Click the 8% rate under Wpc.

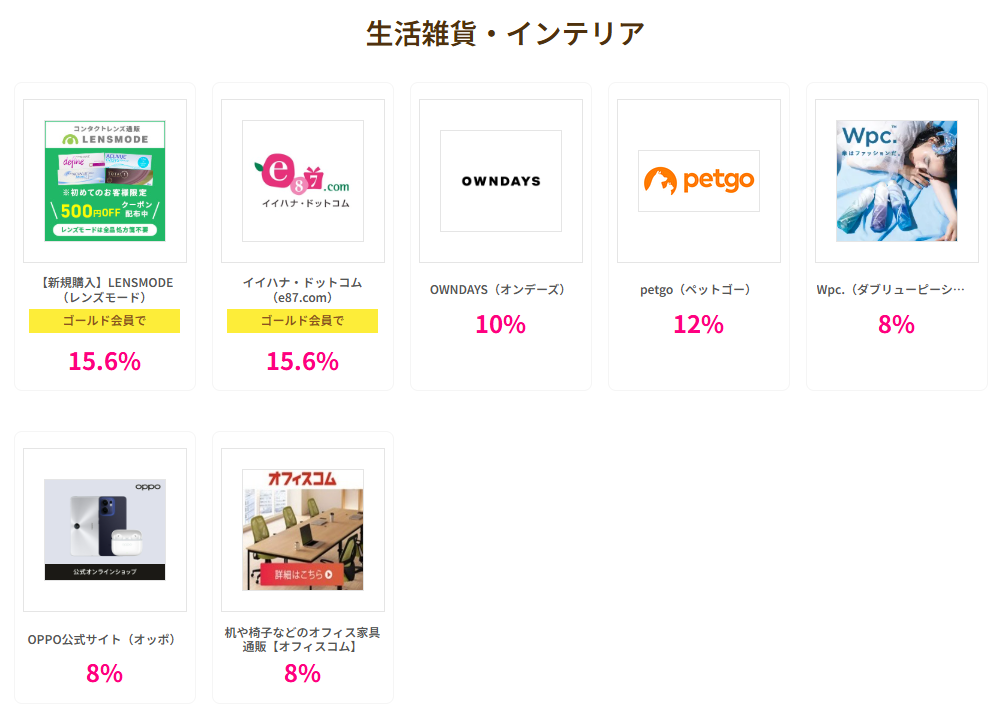(896, 324)
